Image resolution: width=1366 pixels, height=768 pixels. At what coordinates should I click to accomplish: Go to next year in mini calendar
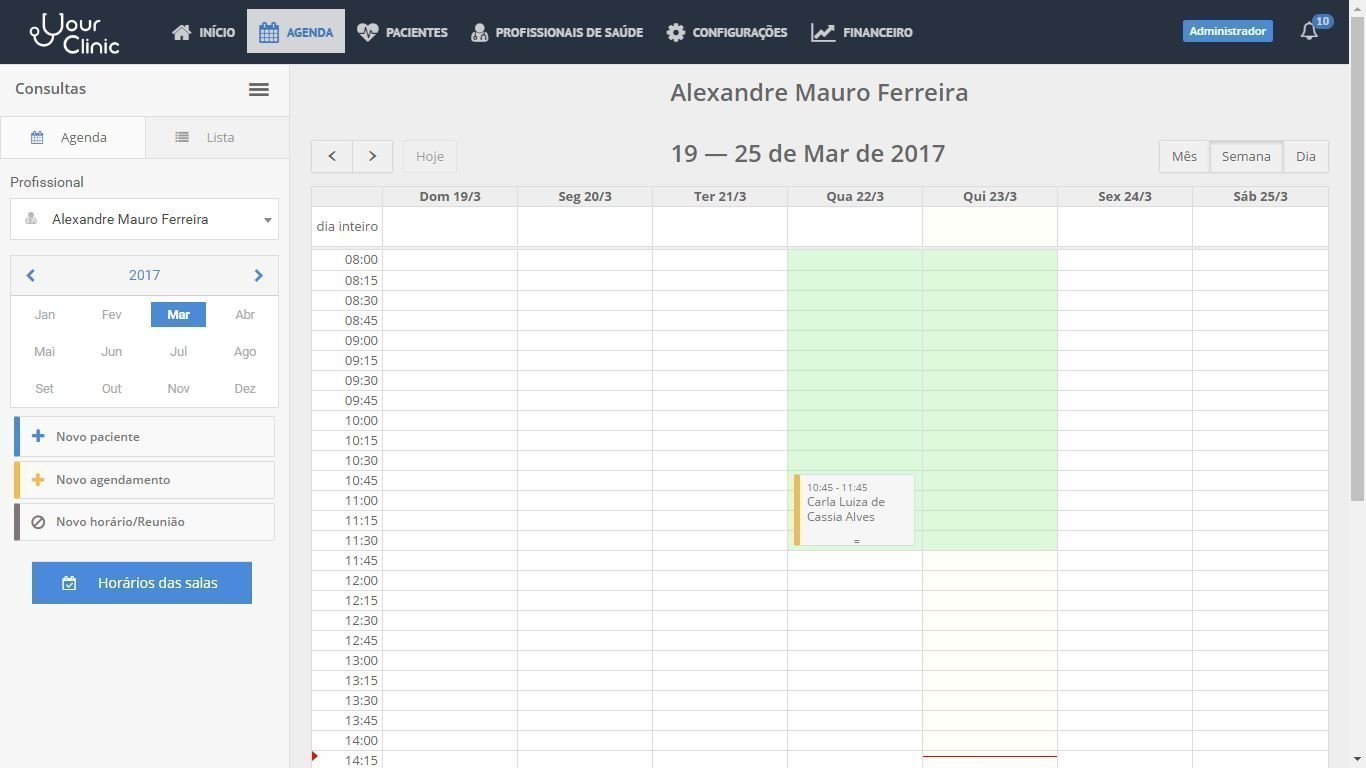[258, 275]
